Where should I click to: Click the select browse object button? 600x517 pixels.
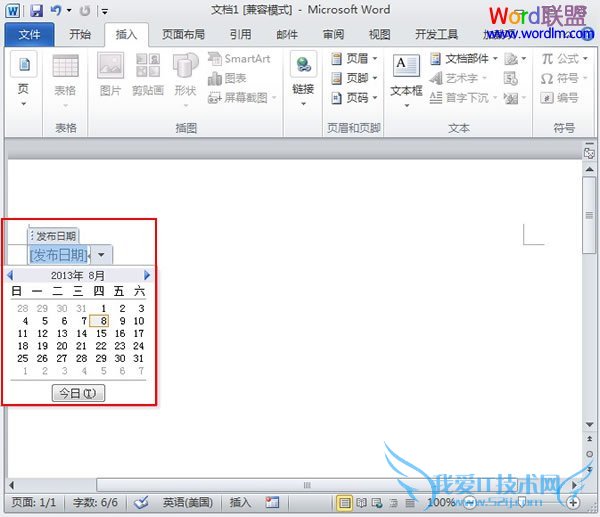(x=590, y=454)
